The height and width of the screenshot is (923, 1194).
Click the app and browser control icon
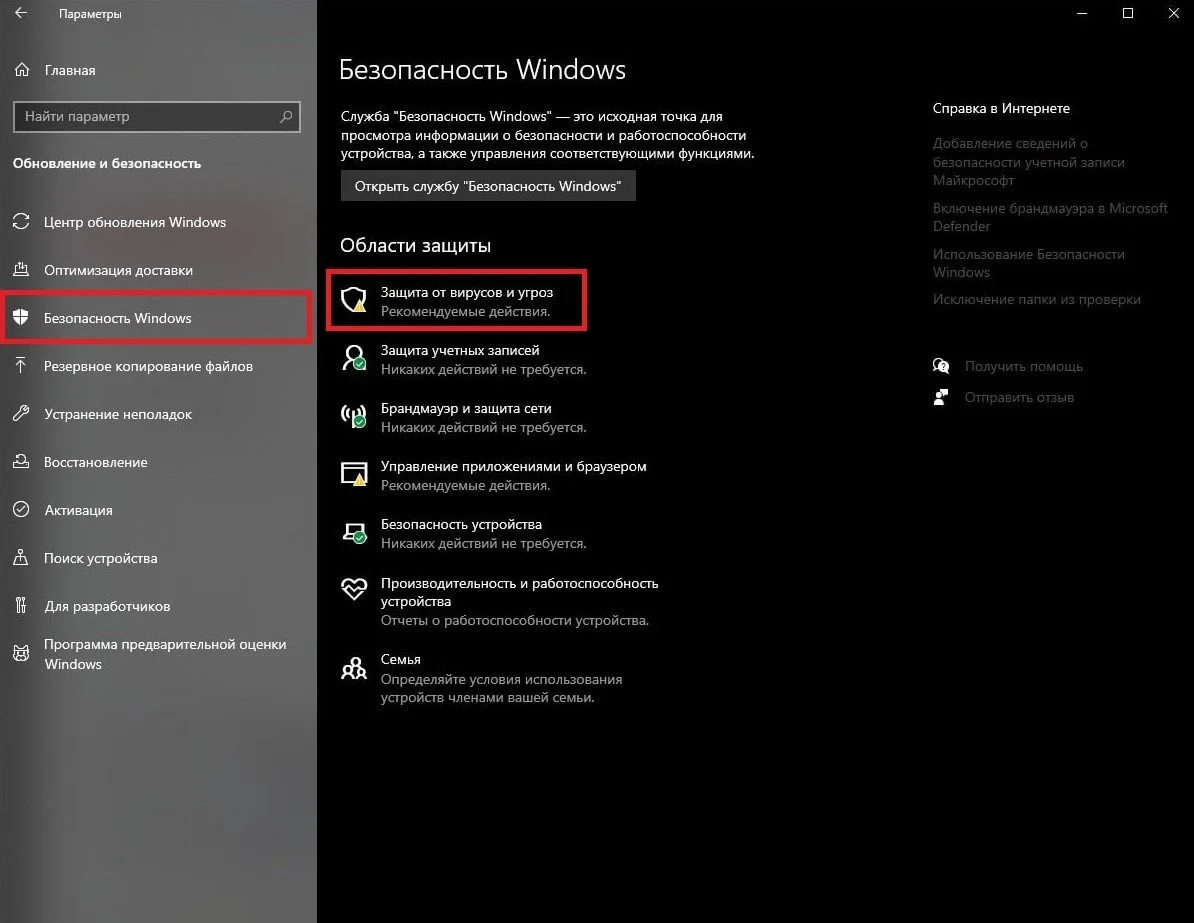coord(353,474)
